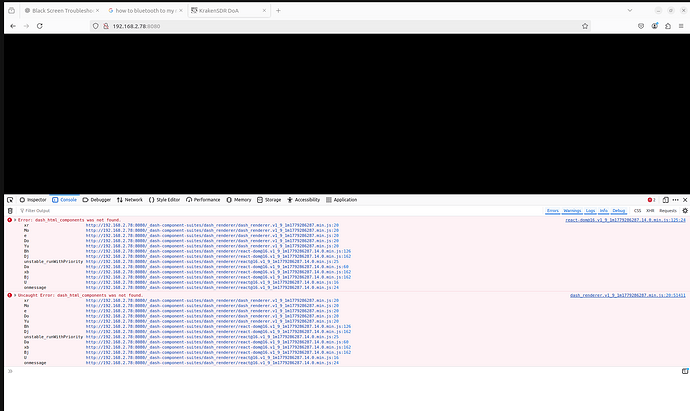This screenshot has height=411, width=690.
Task: Toggle multi-line editor mode icon
Action: (685, 371)
